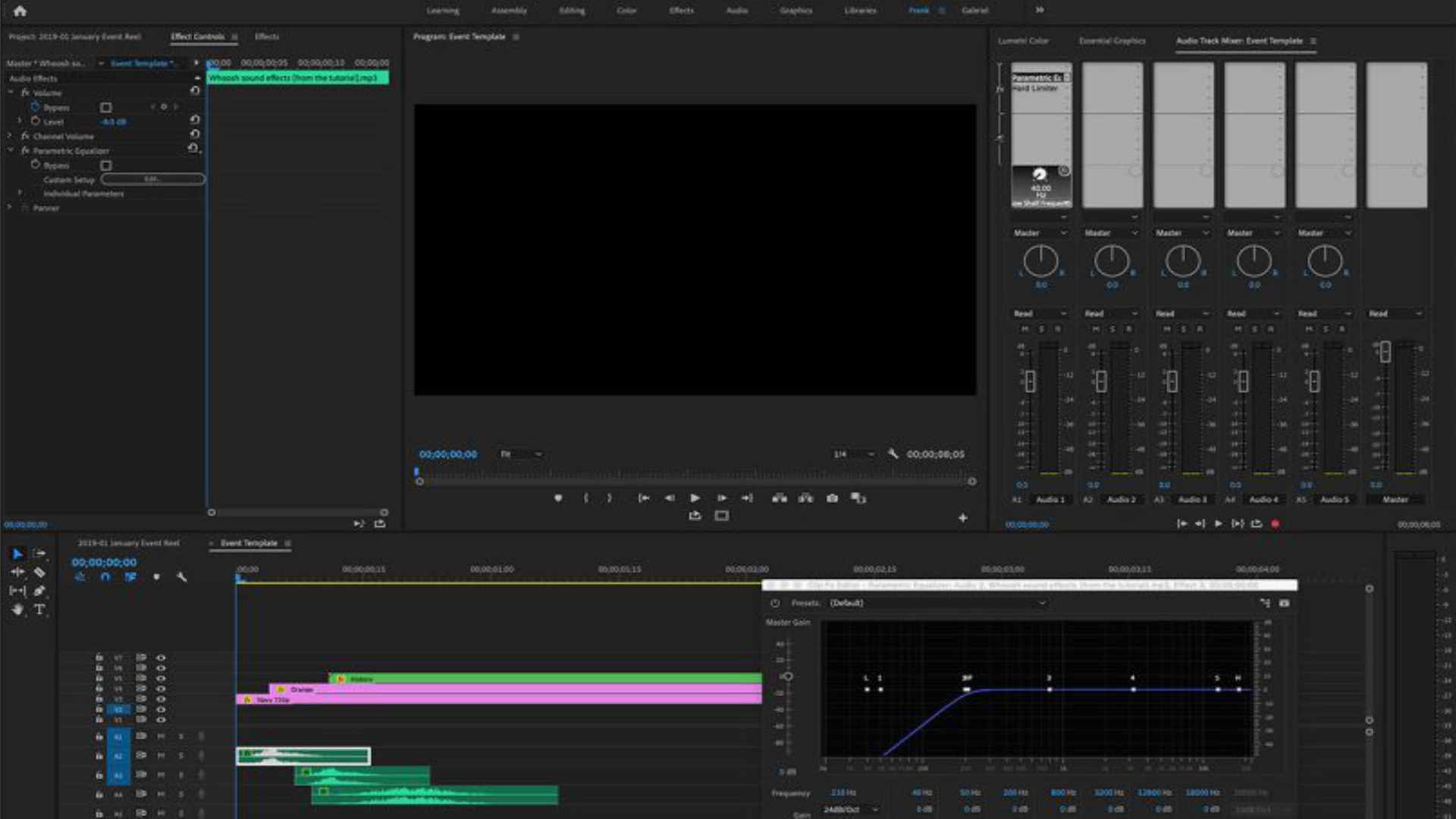Record in the Audio Track Mixer
The image size is (1456, 819).
[1276, 524]
